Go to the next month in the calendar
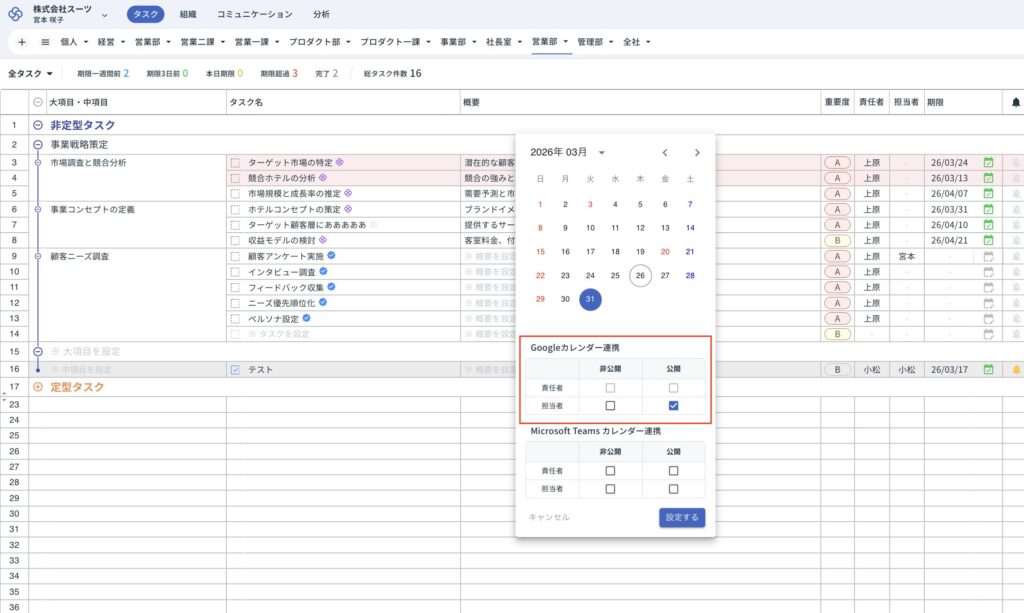Image resolution: width=1024 pixels, height=613 pixels. coord(697,153)
